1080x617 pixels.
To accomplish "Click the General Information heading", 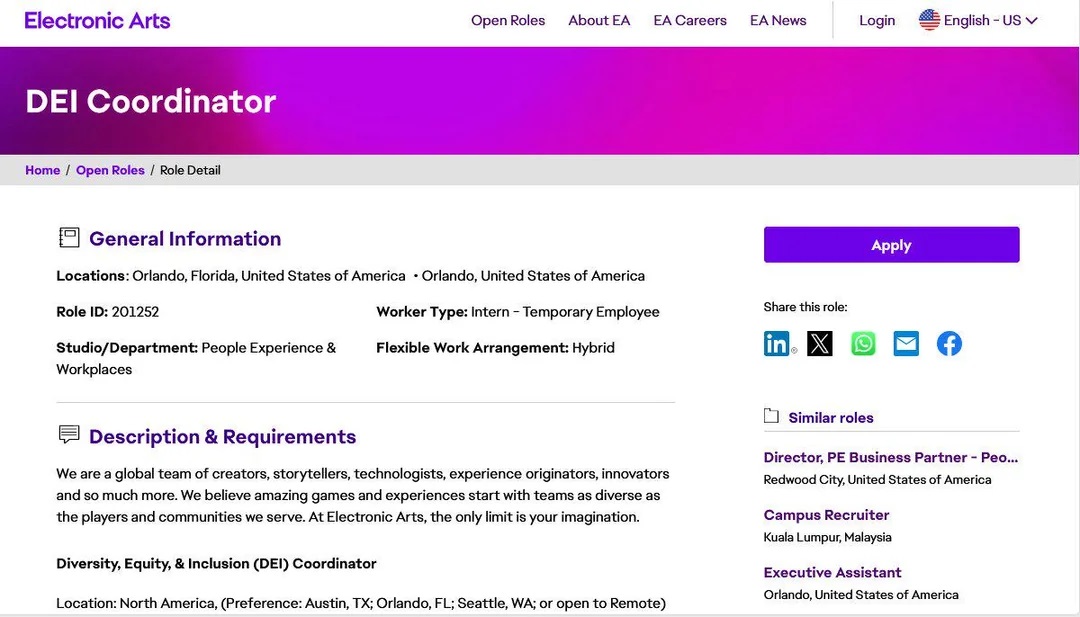I will tap(185, 238).
